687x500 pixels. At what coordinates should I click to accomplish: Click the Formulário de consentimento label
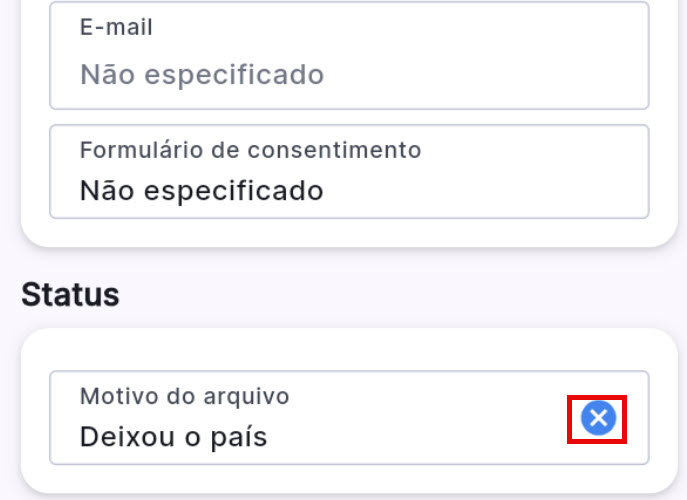coord(250,150)
